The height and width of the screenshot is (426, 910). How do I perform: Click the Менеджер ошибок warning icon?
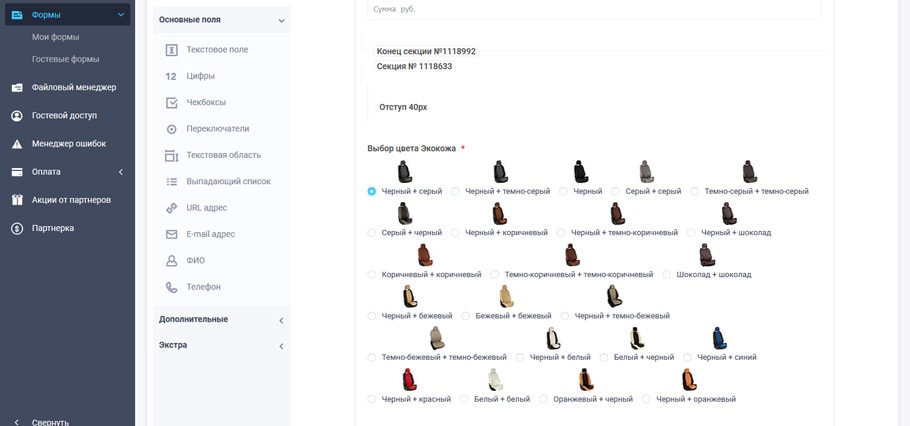[17, 144]
